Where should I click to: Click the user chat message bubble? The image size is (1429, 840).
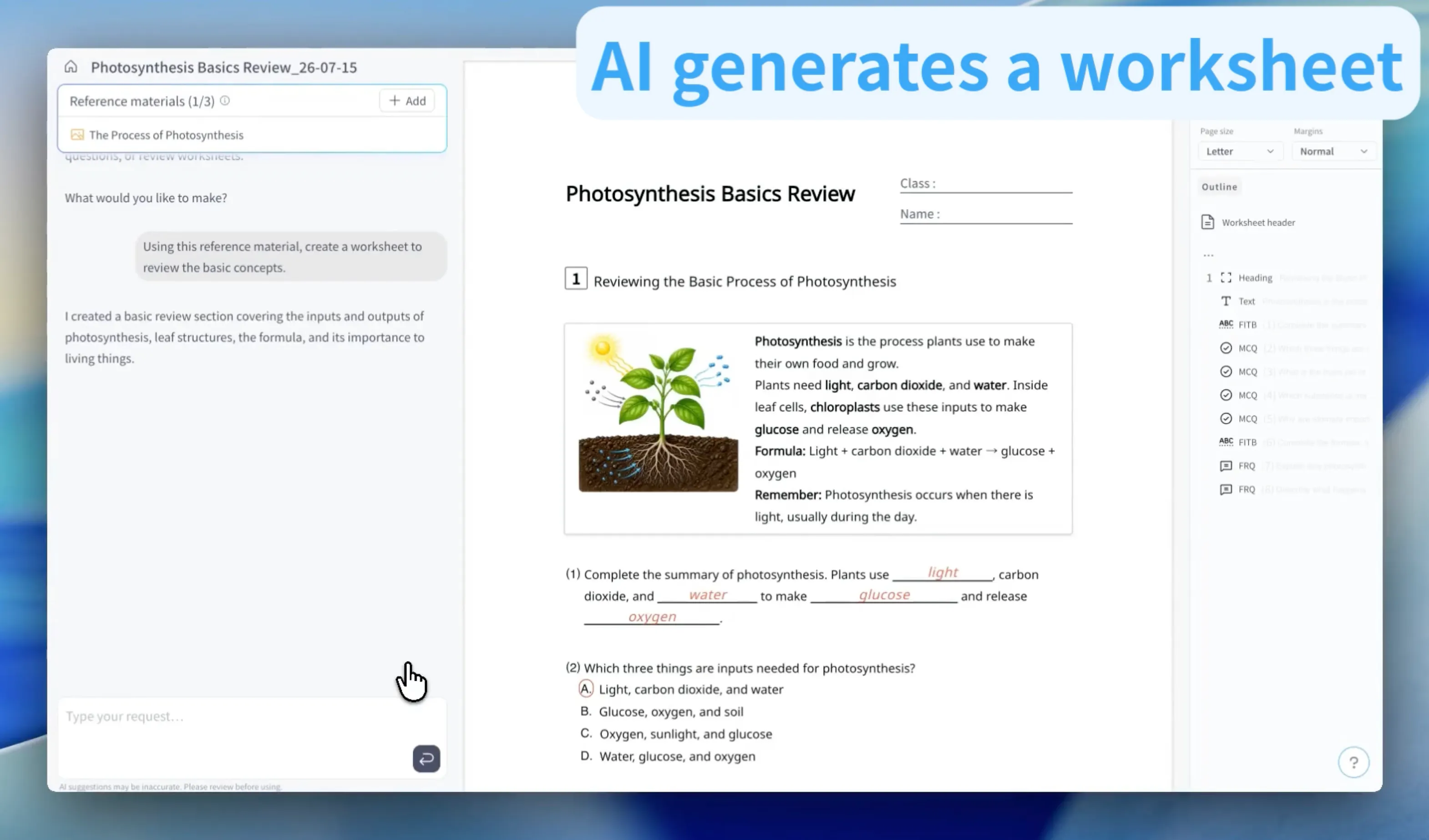[x=291, y=257]
